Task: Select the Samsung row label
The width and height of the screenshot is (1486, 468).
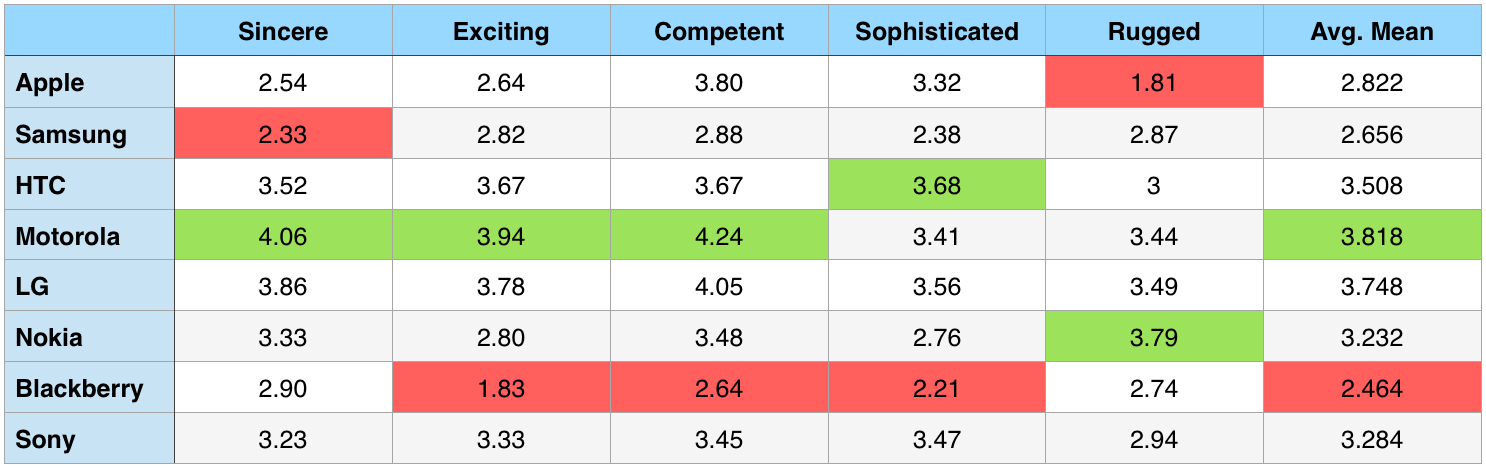Action: click(71, 134)
